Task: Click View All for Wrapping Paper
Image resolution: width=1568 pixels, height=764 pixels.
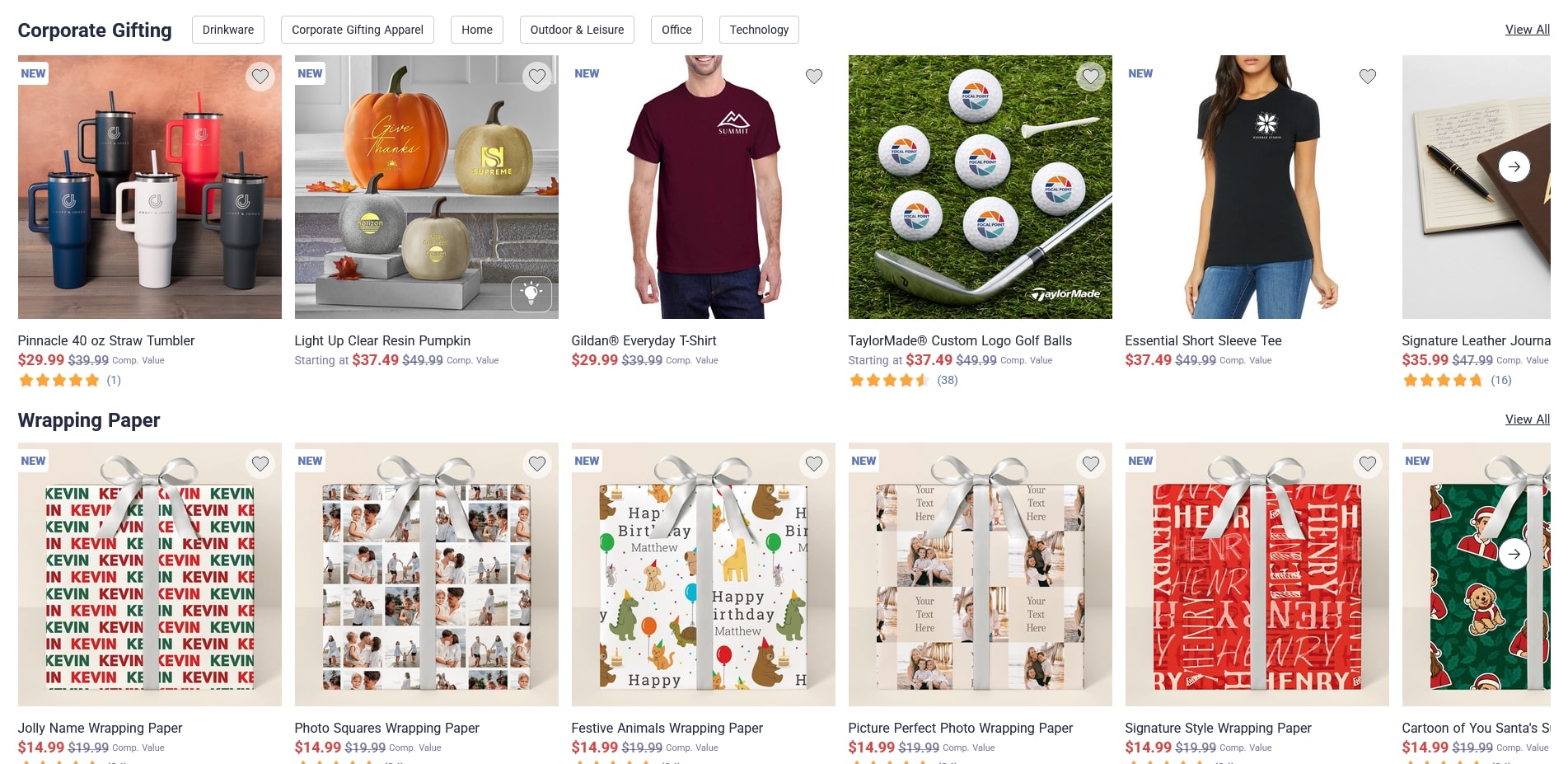Action: click(1527, 419)
